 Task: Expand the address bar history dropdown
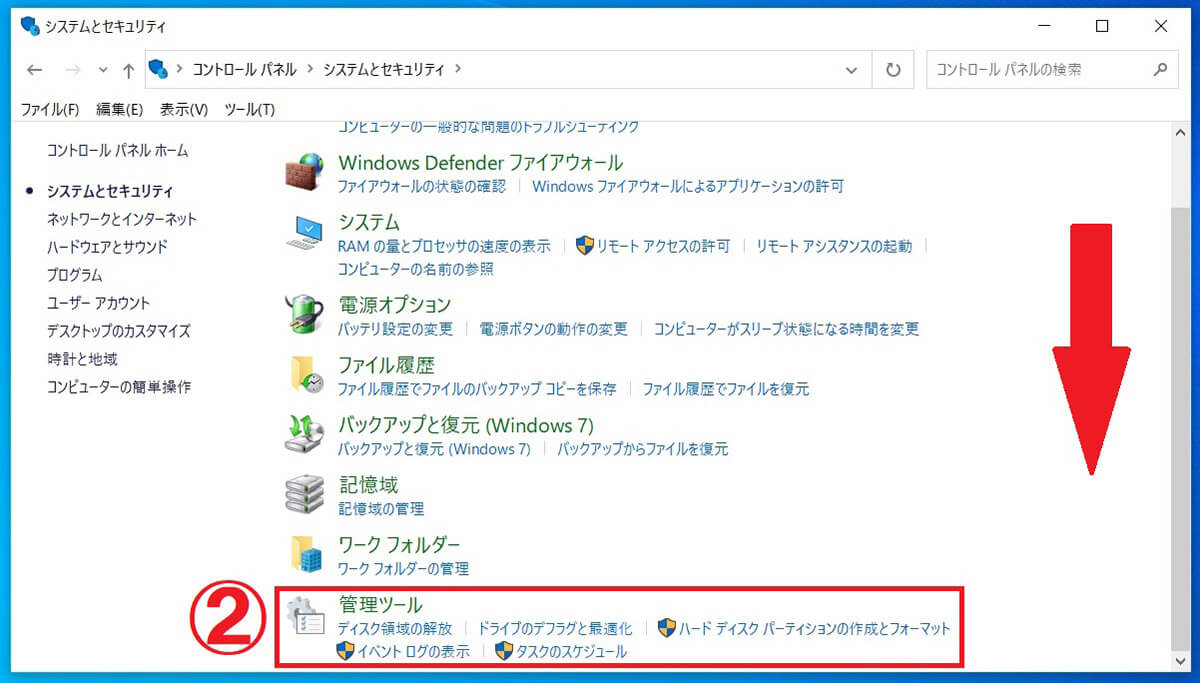[851, 70]
